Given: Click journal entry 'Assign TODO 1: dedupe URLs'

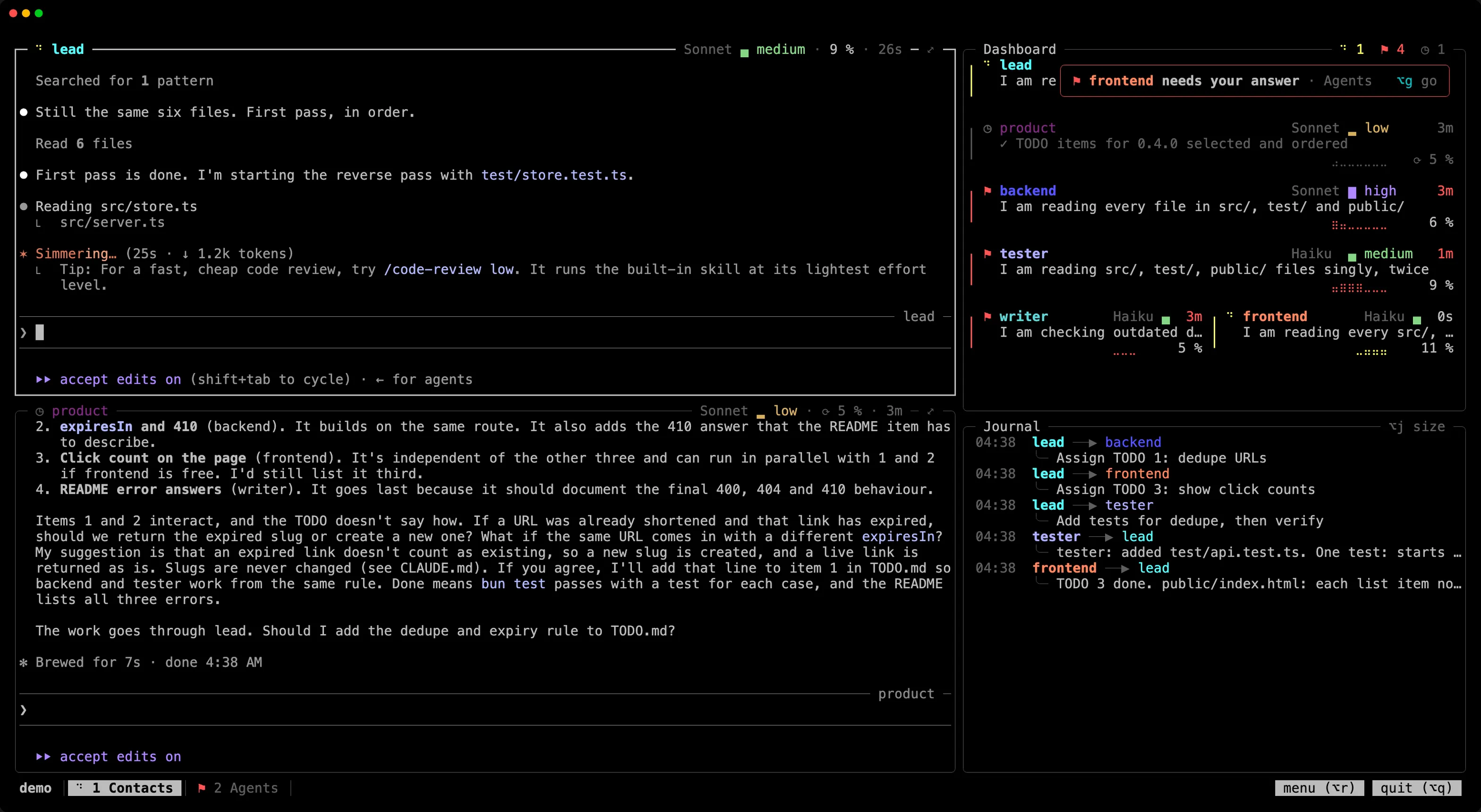Looking at the screenshot, I should pyautogui.click(x=1161, y=458).
